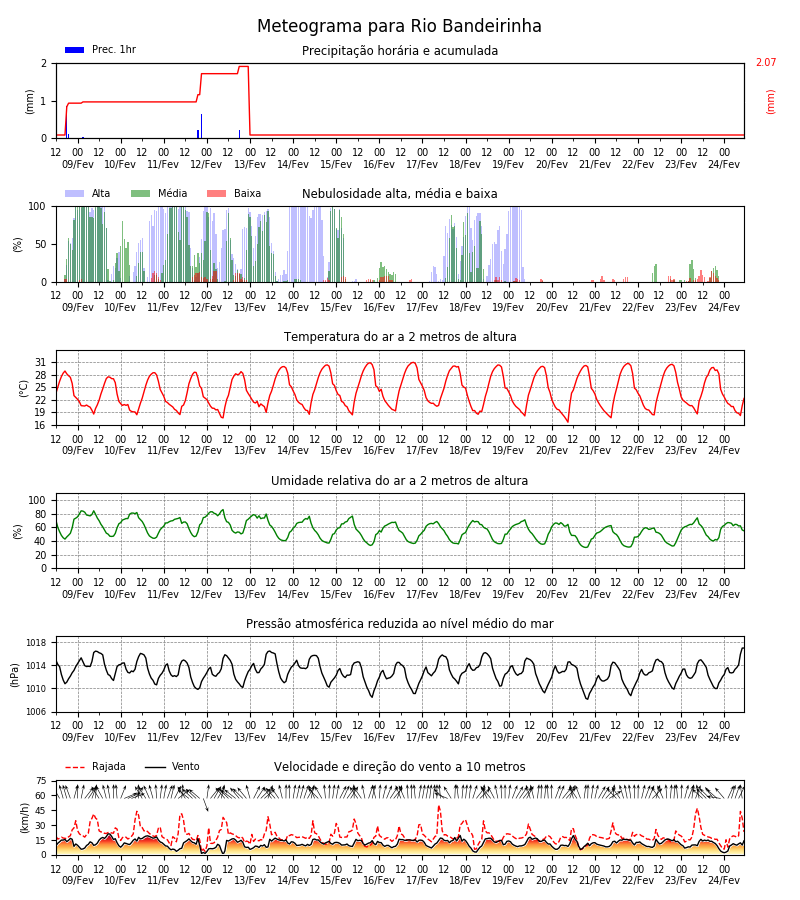The width and height of the screenshot is (800, 900).
Task: Click the red Baixa legend swatch
Action: (216, 193)
